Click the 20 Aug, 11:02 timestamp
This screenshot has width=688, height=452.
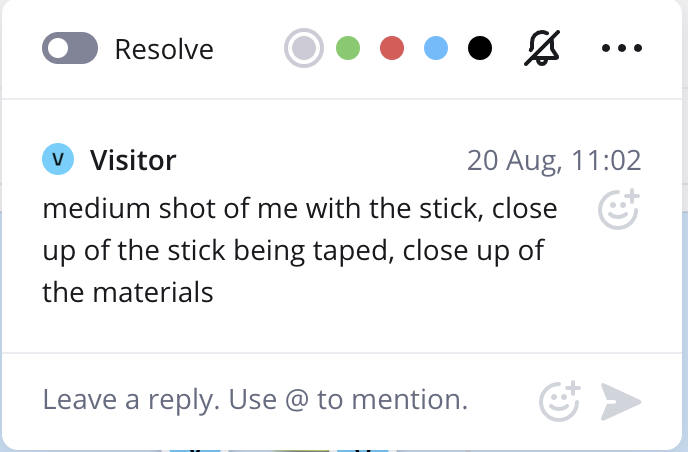(x=554, y=160)
